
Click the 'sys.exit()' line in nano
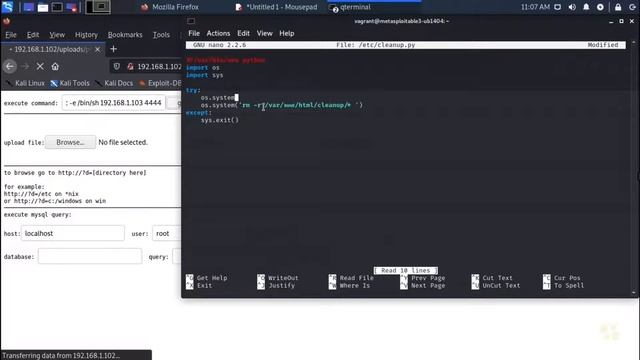(220, 120)
